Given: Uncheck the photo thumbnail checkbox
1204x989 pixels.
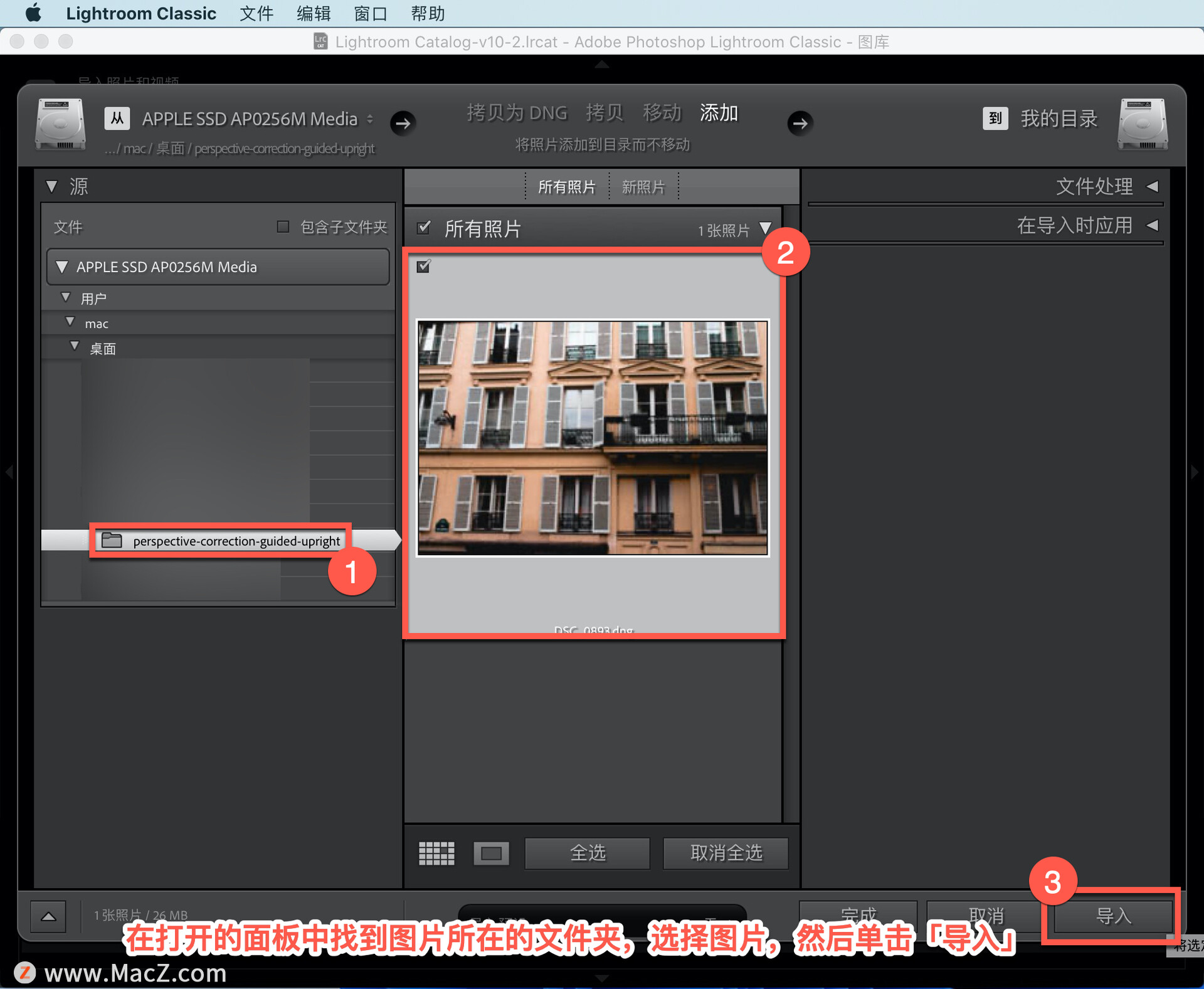Looking at the screenshot, I should click(x=424, y=267).
